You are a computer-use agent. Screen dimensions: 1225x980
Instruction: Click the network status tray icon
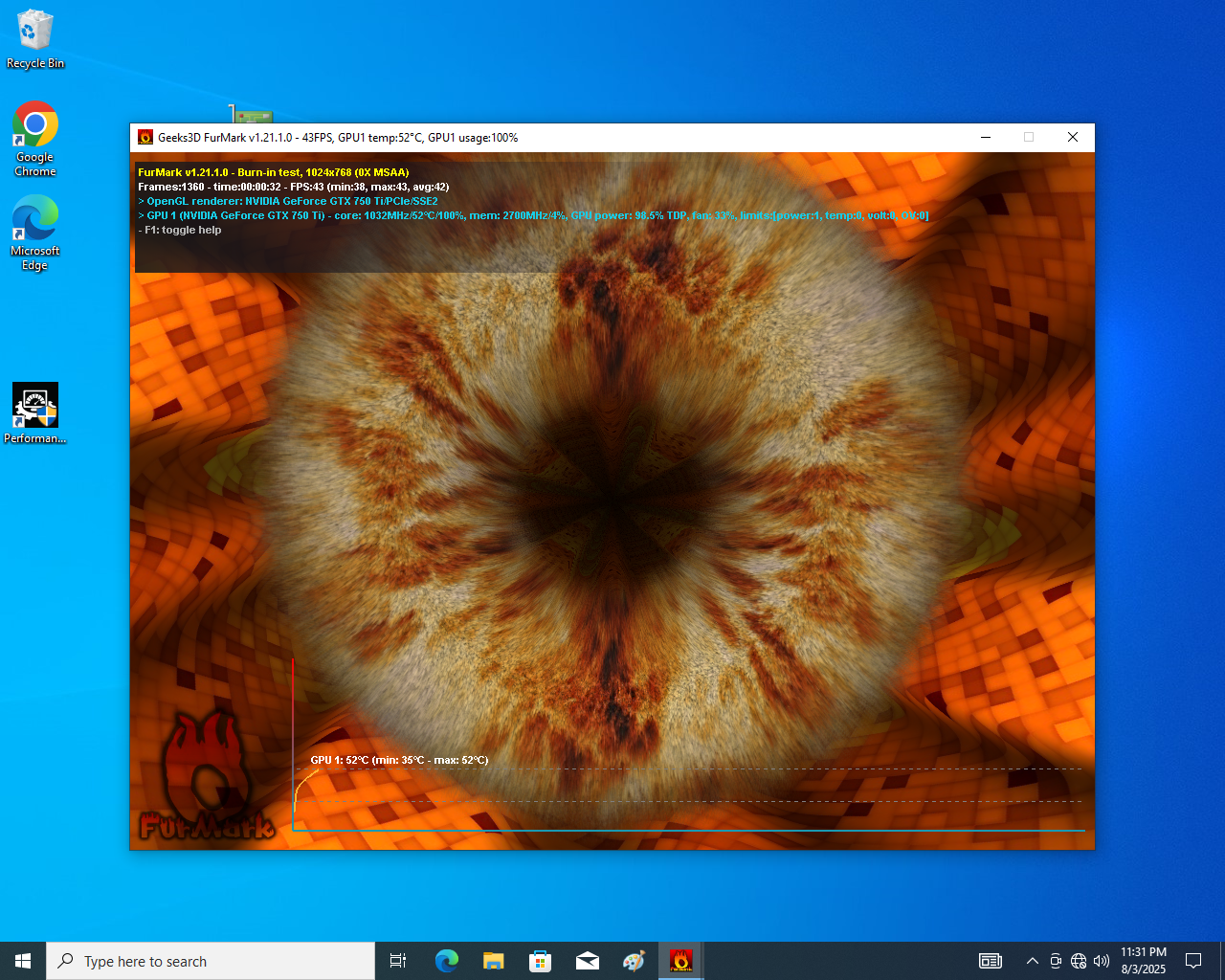1079,961
